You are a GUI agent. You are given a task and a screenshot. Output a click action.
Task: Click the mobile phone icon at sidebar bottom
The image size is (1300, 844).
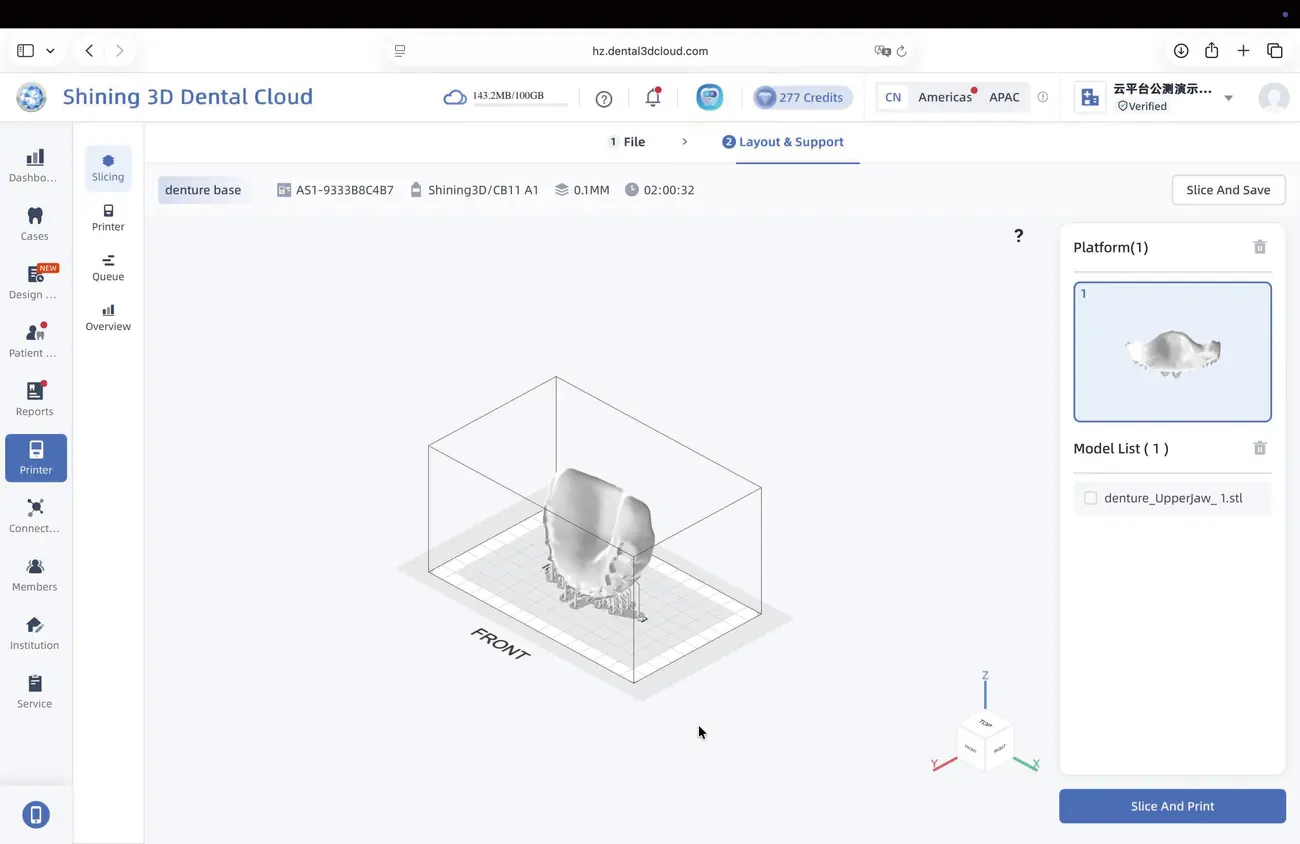36,815
